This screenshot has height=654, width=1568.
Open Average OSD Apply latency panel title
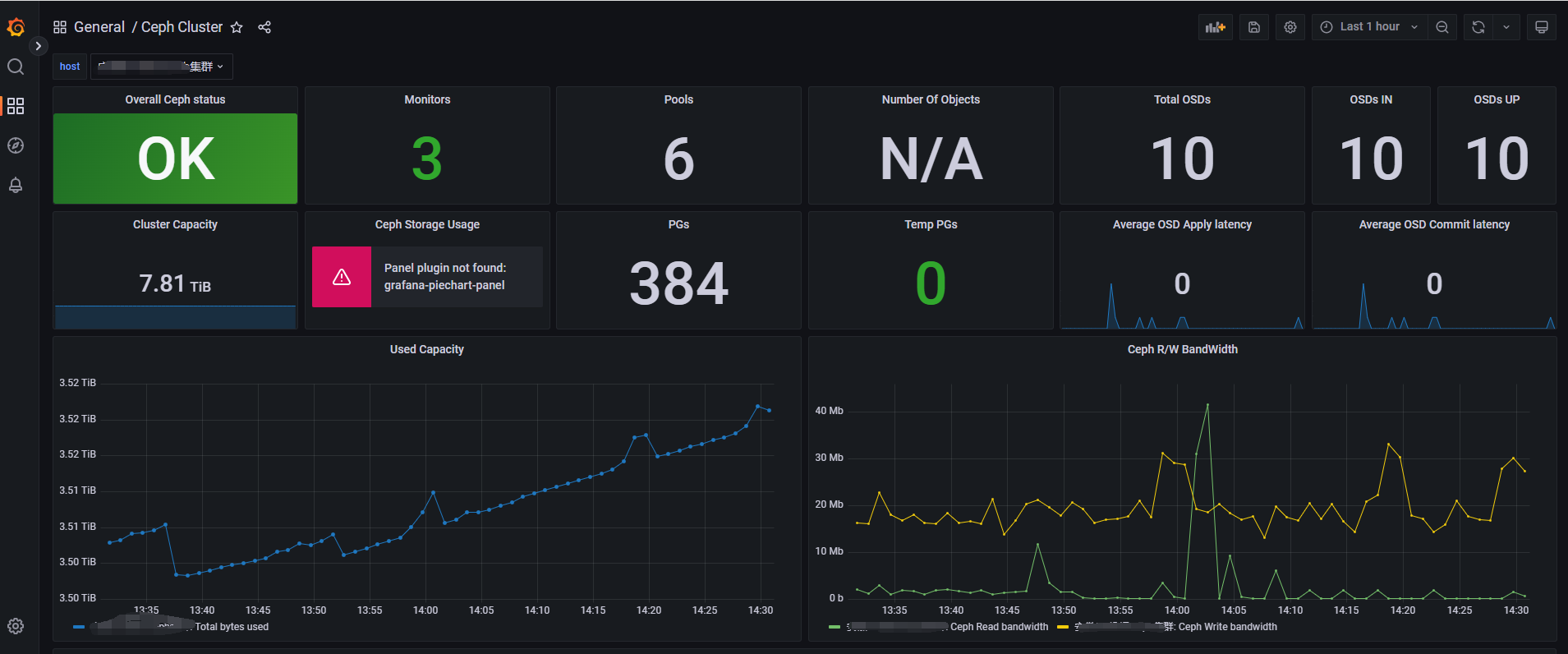coord(1182,224)
